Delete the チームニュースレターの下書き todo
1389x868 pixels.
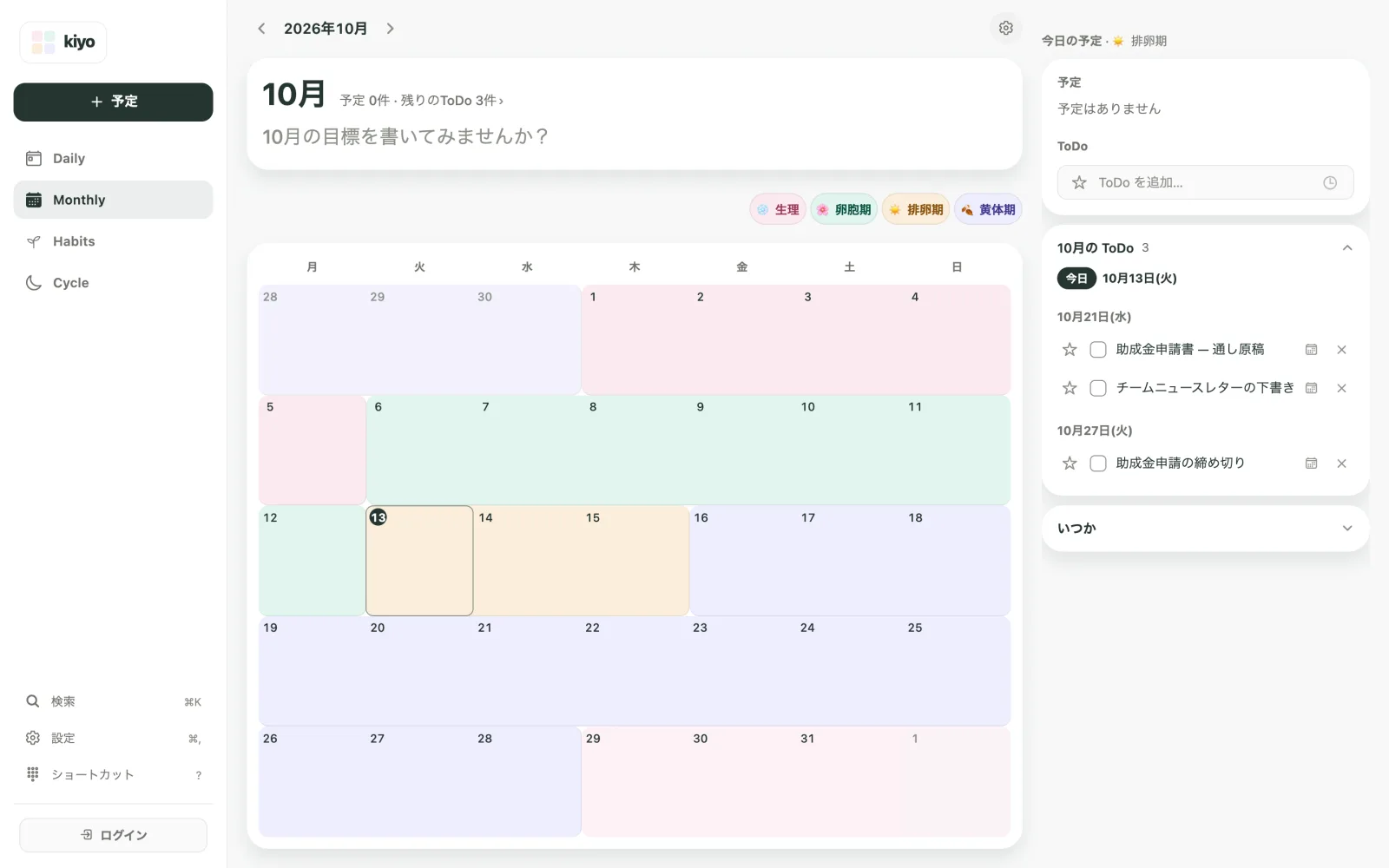coord(1341,388)
